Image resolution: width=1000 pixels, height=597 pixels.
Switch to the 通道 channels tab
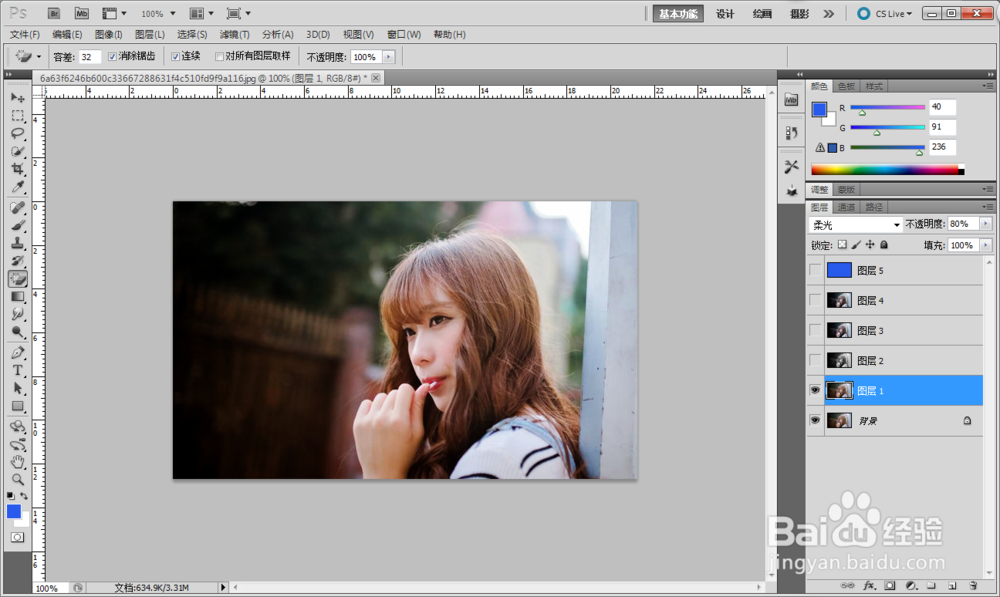click(846, 207)
